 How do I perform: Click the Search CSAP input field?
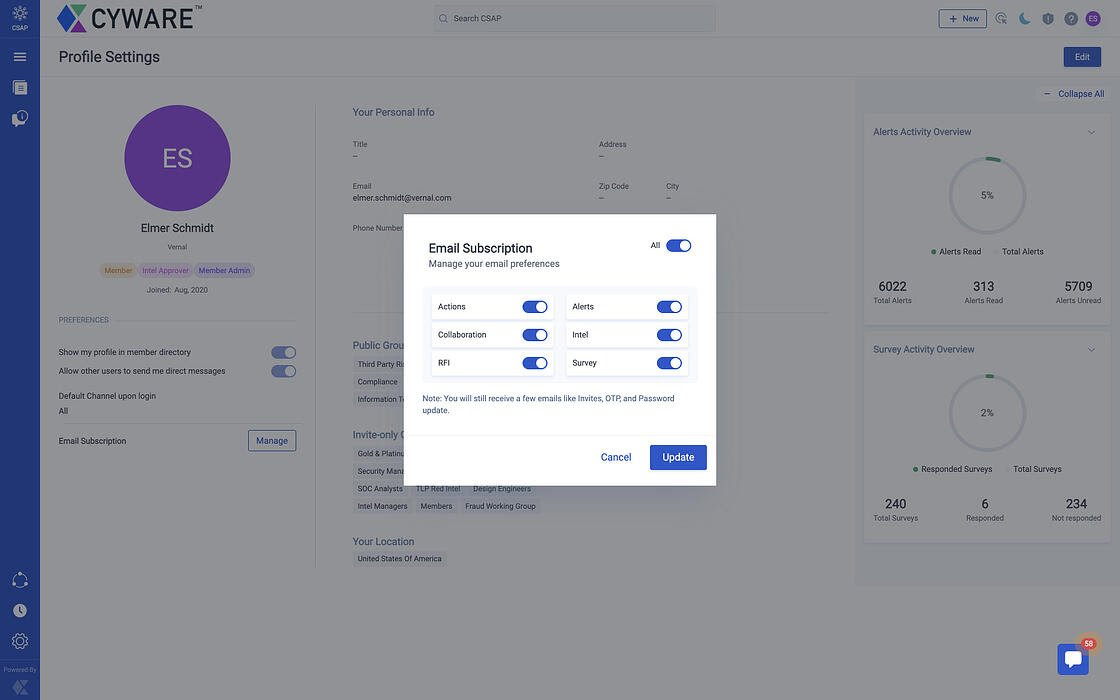pos(580,19)
